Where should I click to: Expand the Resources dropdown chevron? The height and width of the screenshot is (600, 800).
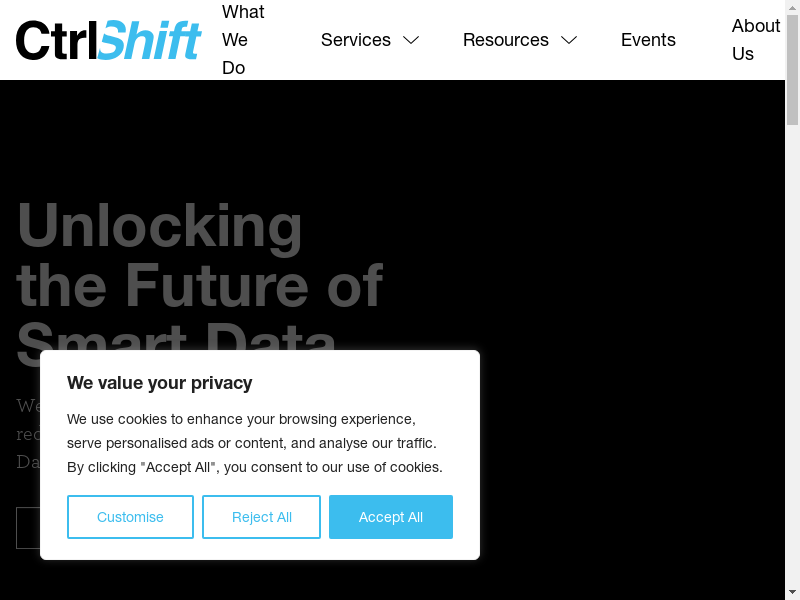point(569,40)
